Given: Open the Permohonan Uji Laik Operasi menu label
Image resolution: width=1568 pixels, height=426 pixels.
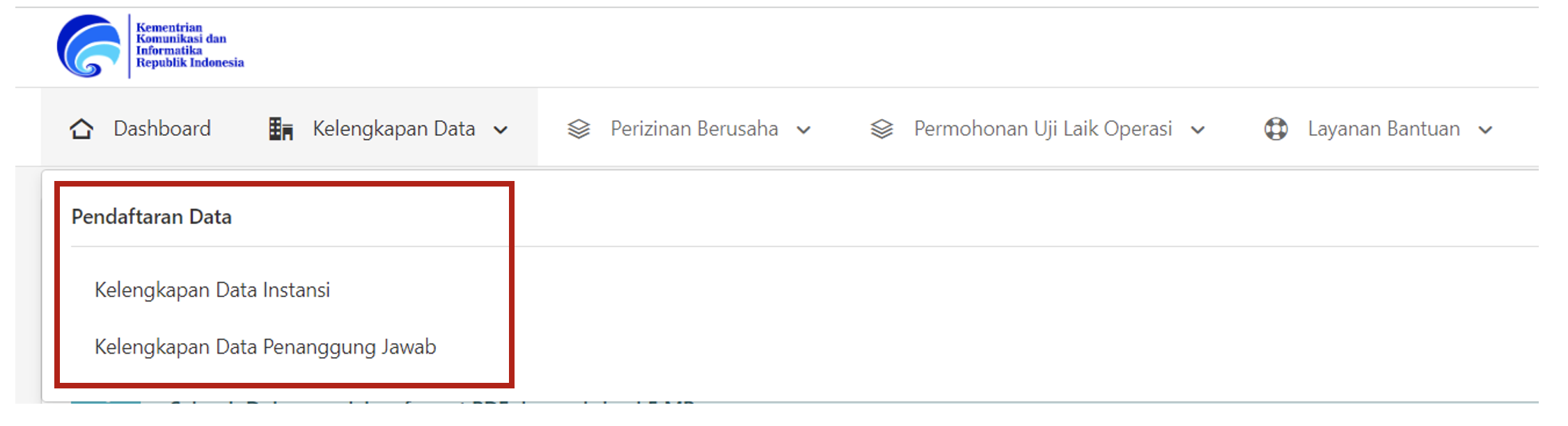Looking at the screenshot, I should point(1043,129).
